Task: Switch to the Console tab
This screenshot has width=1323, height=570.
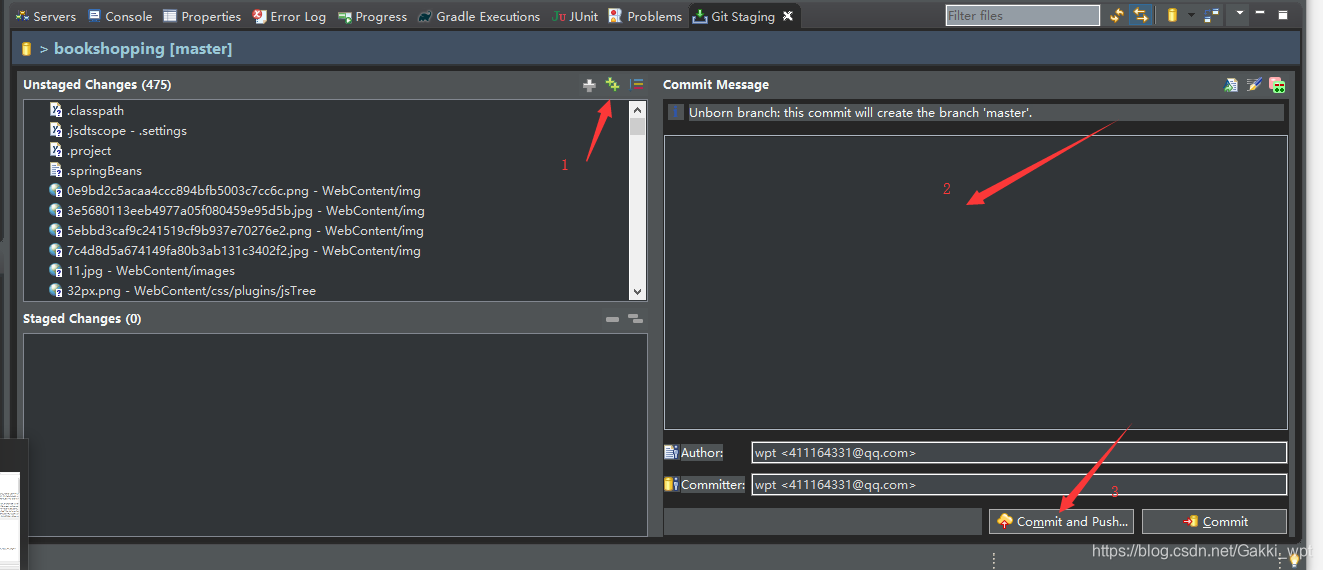Action: (120, 16)
